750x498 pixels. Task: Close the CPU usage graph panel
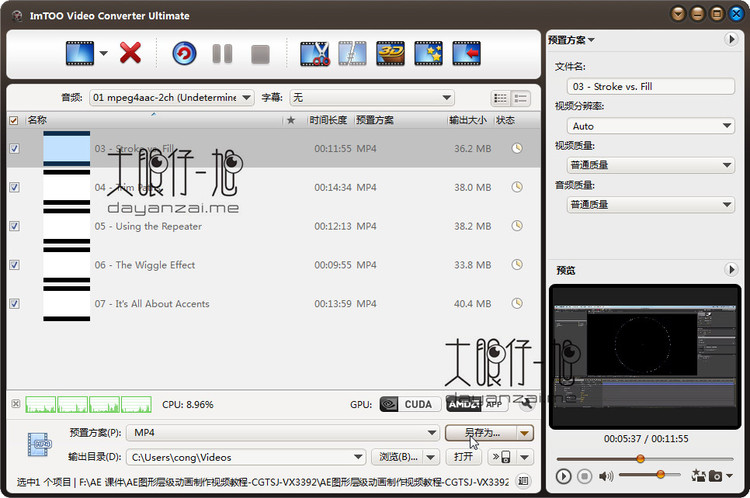(15, 404)
